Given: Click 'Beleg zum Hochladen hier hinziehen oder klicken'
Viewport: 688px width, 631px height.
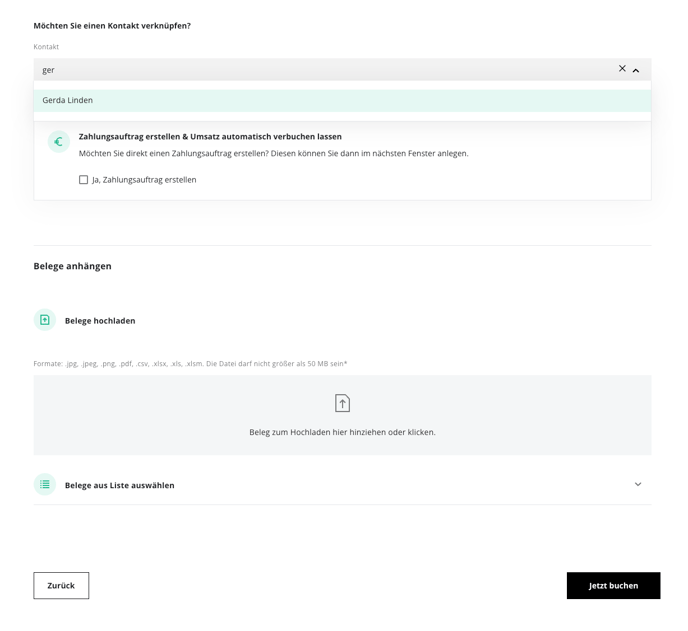Looking at the screenshot, I should pos(342,432).
